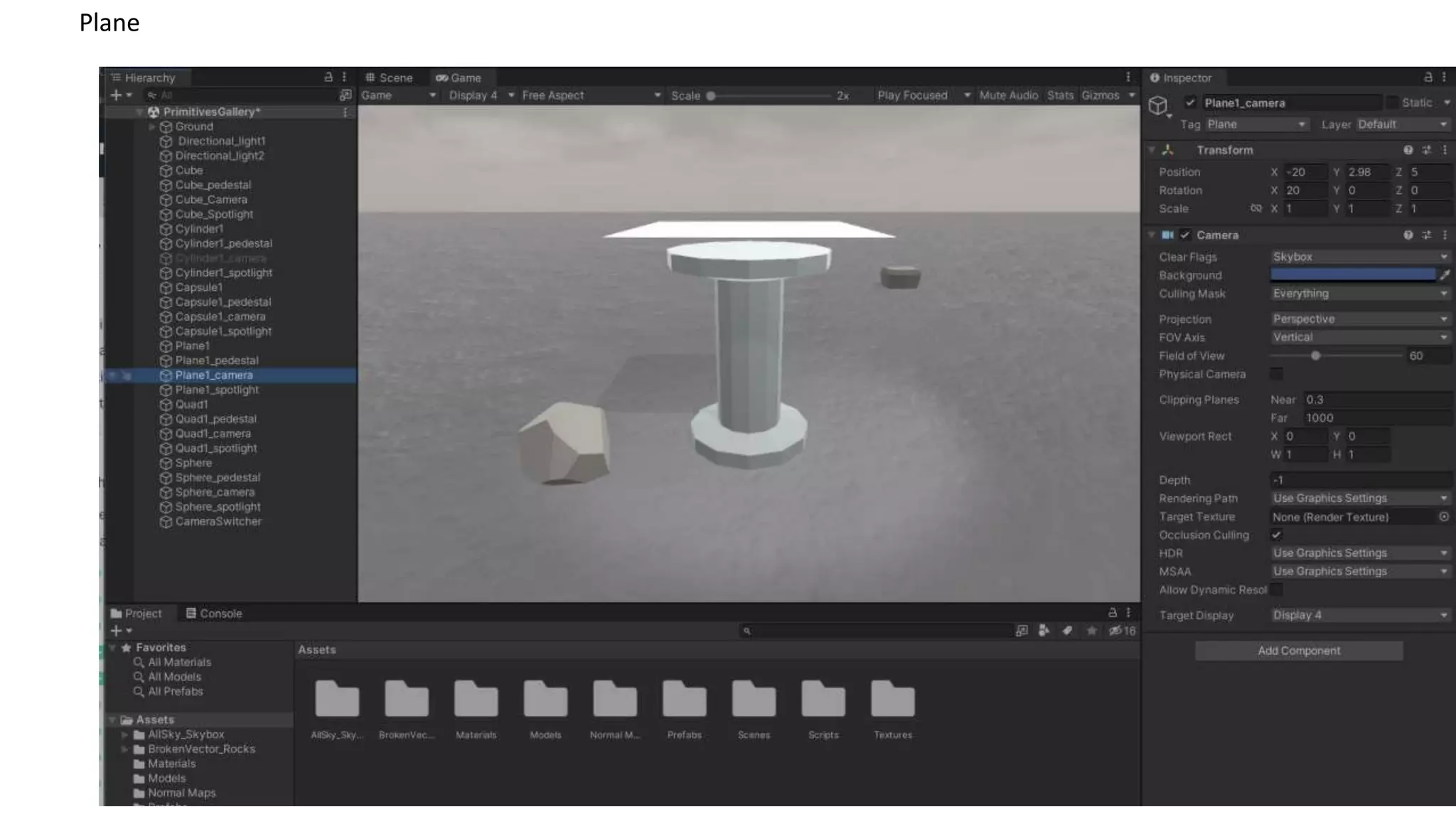Viewport: 1456px width, 819px height.
Task: Click the Mute Audio button
Action: [x=1008, y=95]
